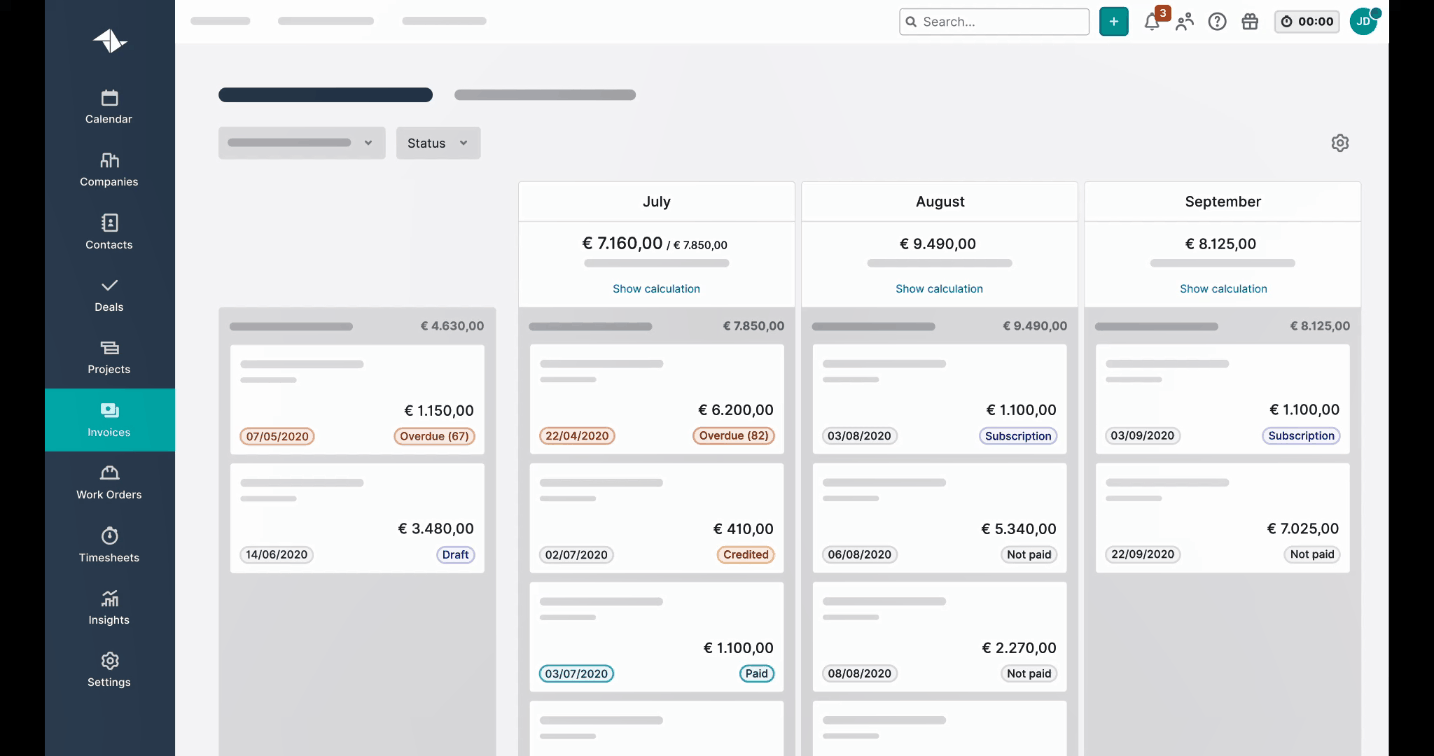Viewport: 1434px width, 756px height.
Task: Show calculation for August
Action: (939, 289)
